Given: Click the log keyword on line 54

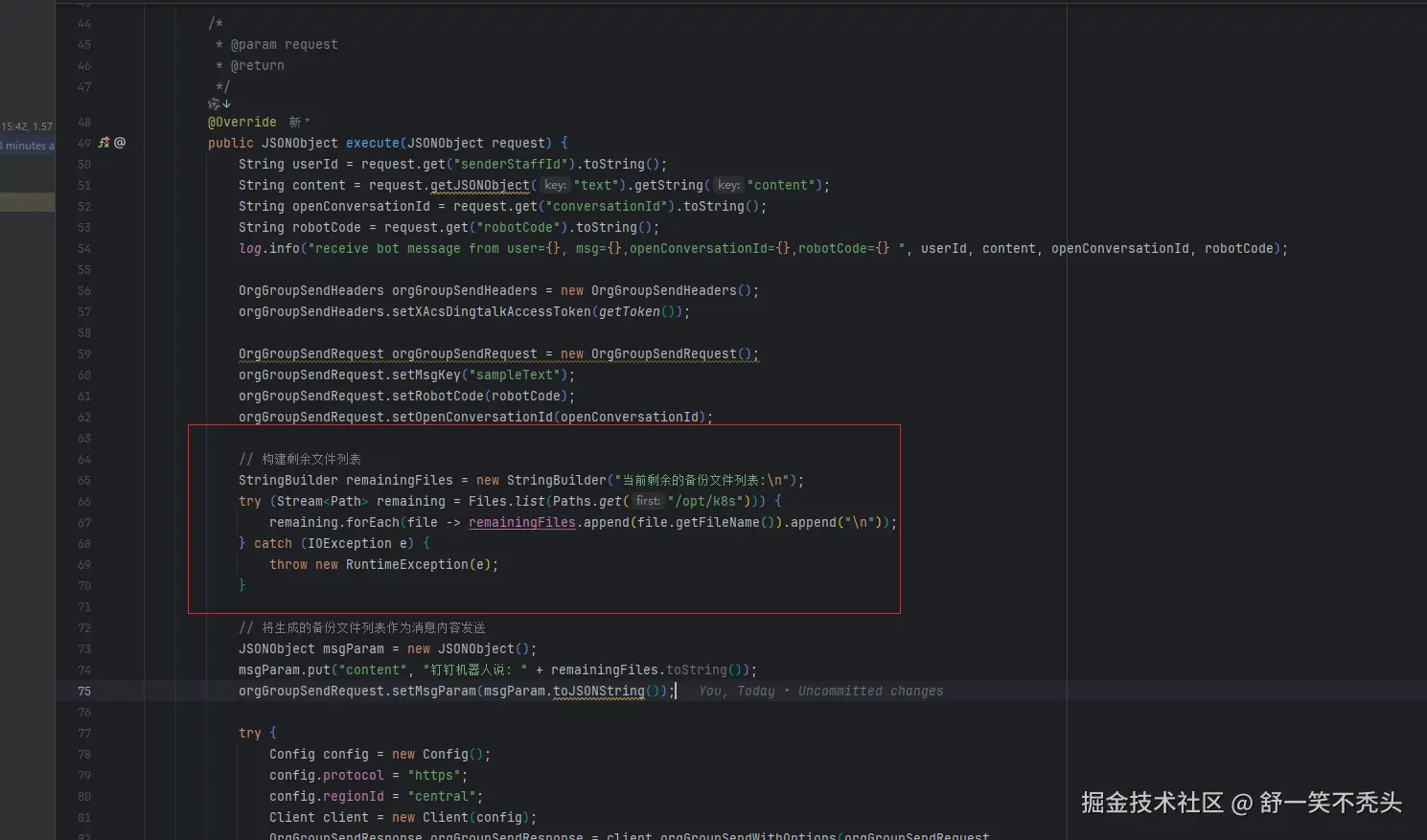Looking at the screenshot, I should tap(250, 249).
